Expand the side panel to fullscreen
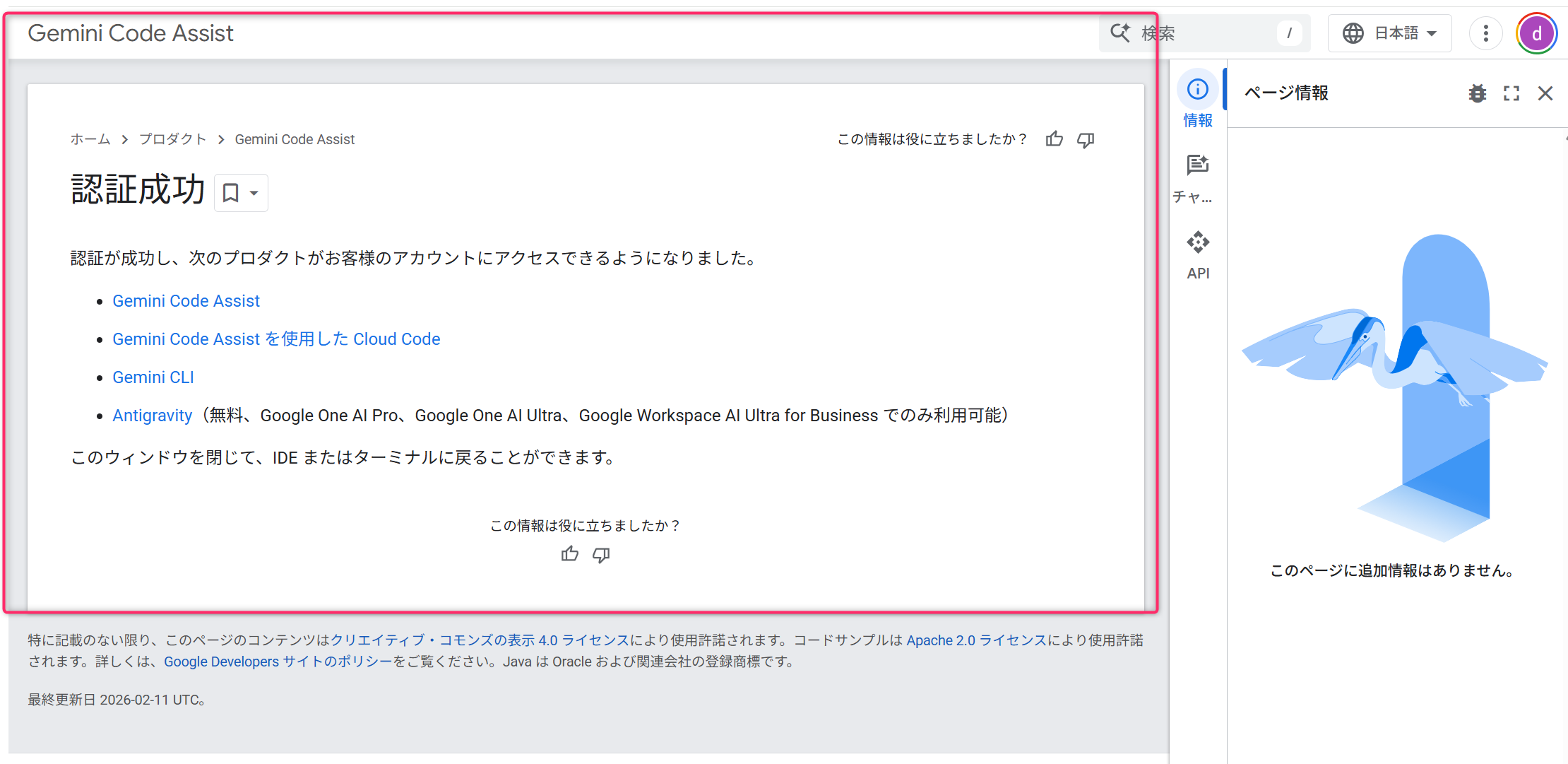Image resolution: width=1568 pixels, height=764 pixels. [x=1511, y=93]
